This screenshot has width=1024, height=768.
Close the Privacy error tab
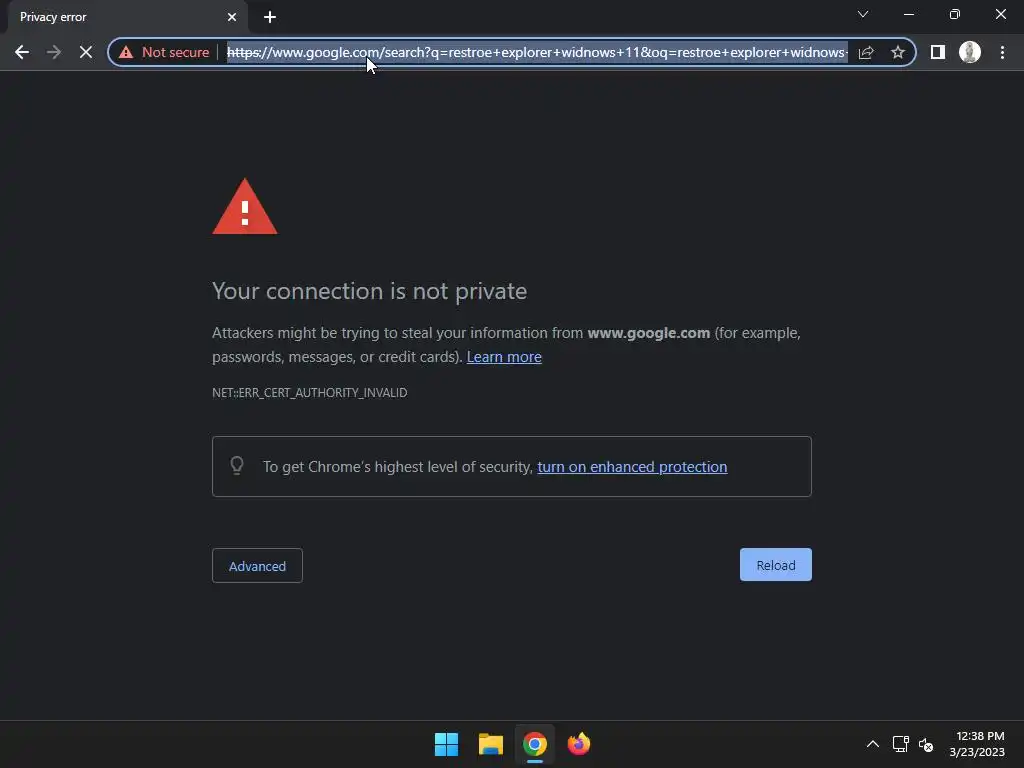(232, 17)
